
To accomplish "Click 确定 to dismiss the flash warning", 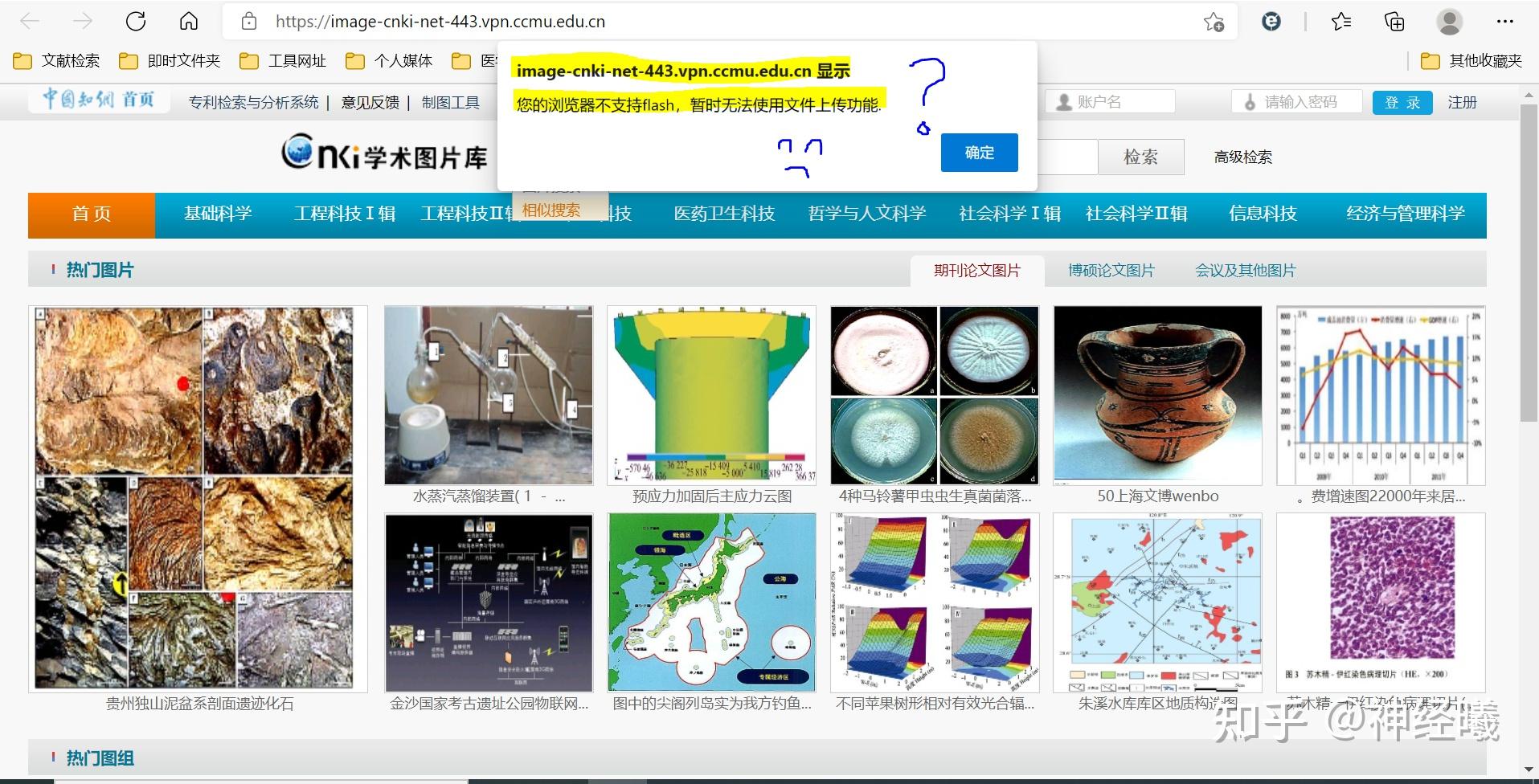I will (x=979, y=152).
